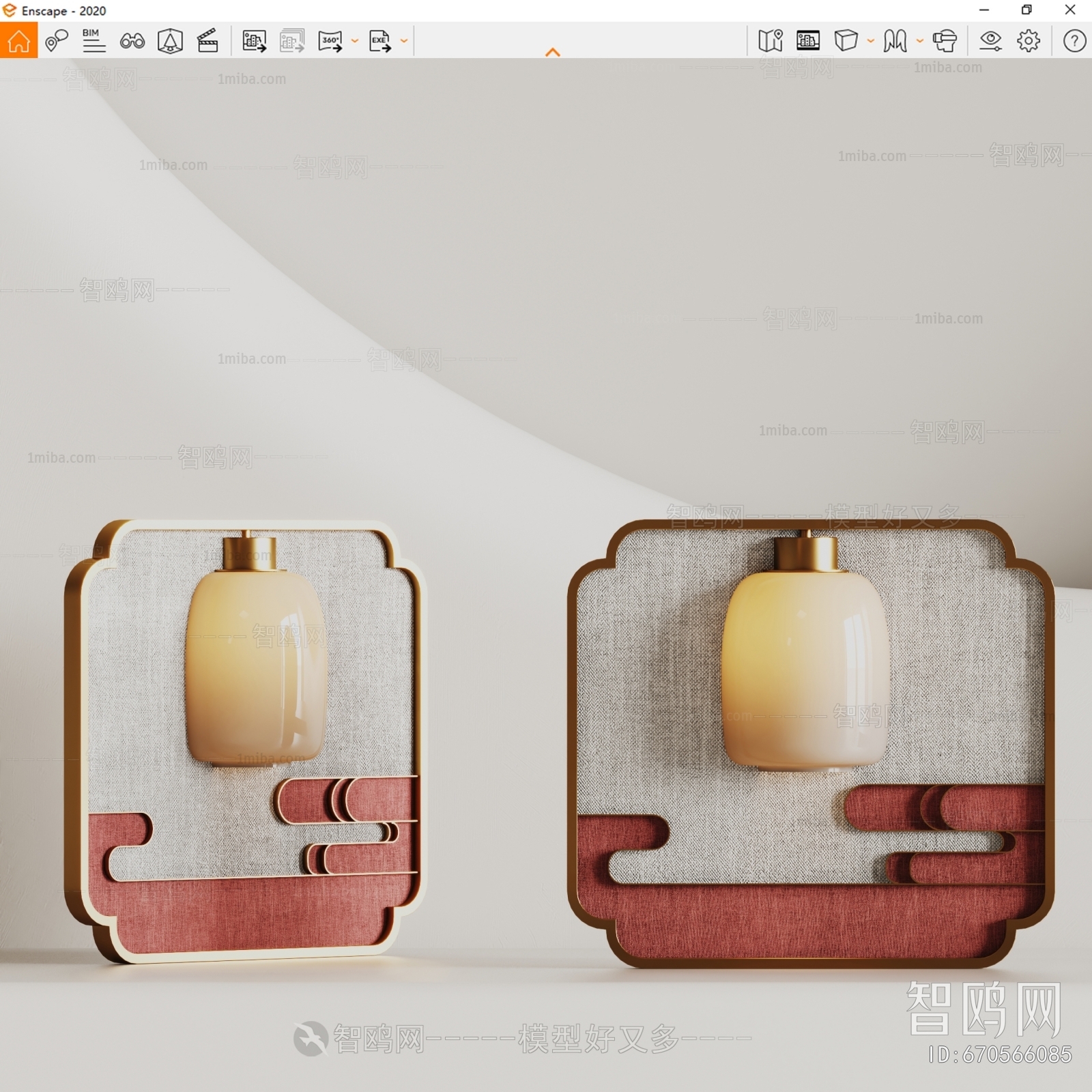Open View Management binoculars icon

[132, 42]
